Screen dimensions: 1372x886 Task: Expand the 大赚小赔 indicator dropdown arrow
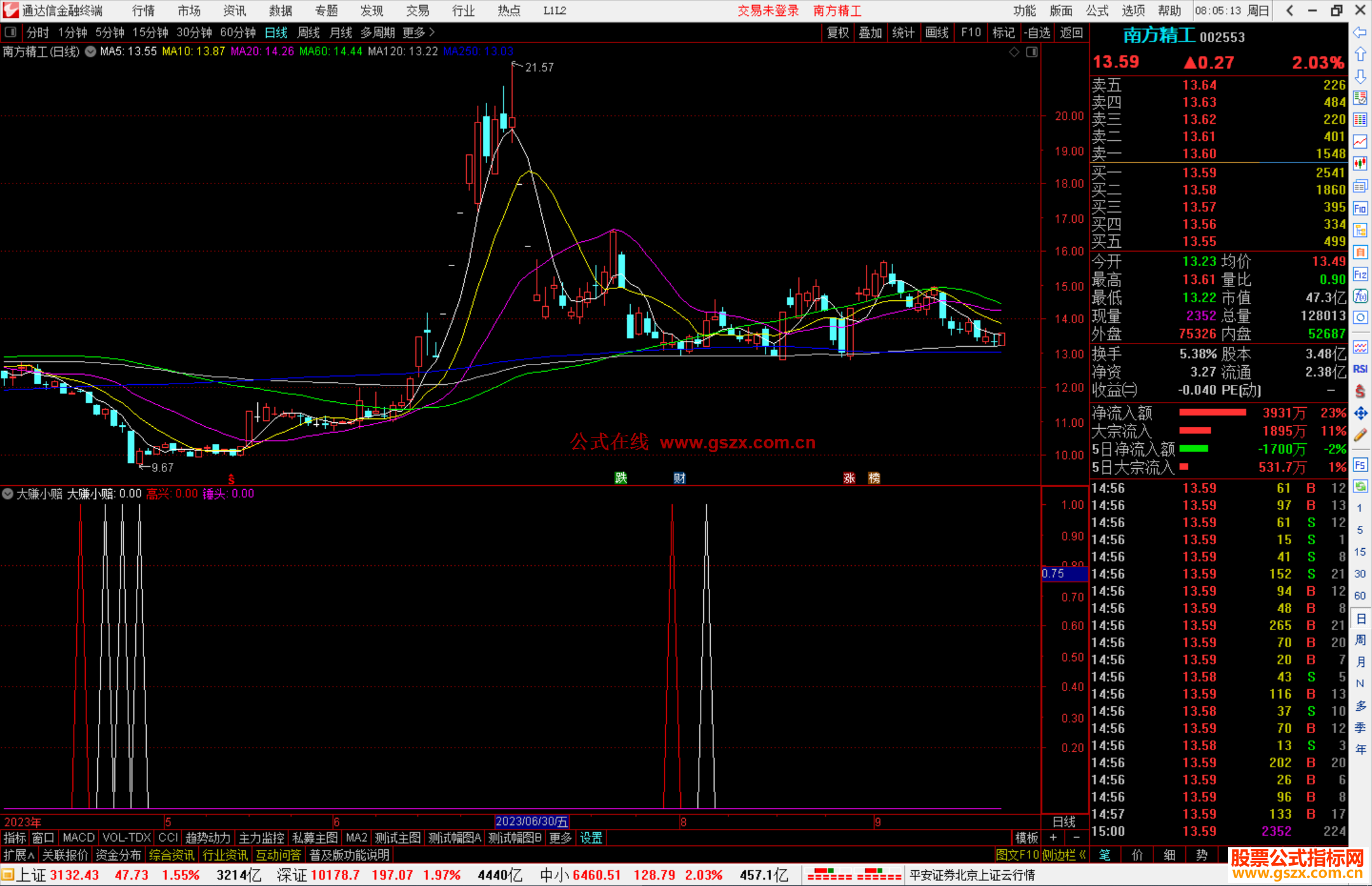(8, 493)
